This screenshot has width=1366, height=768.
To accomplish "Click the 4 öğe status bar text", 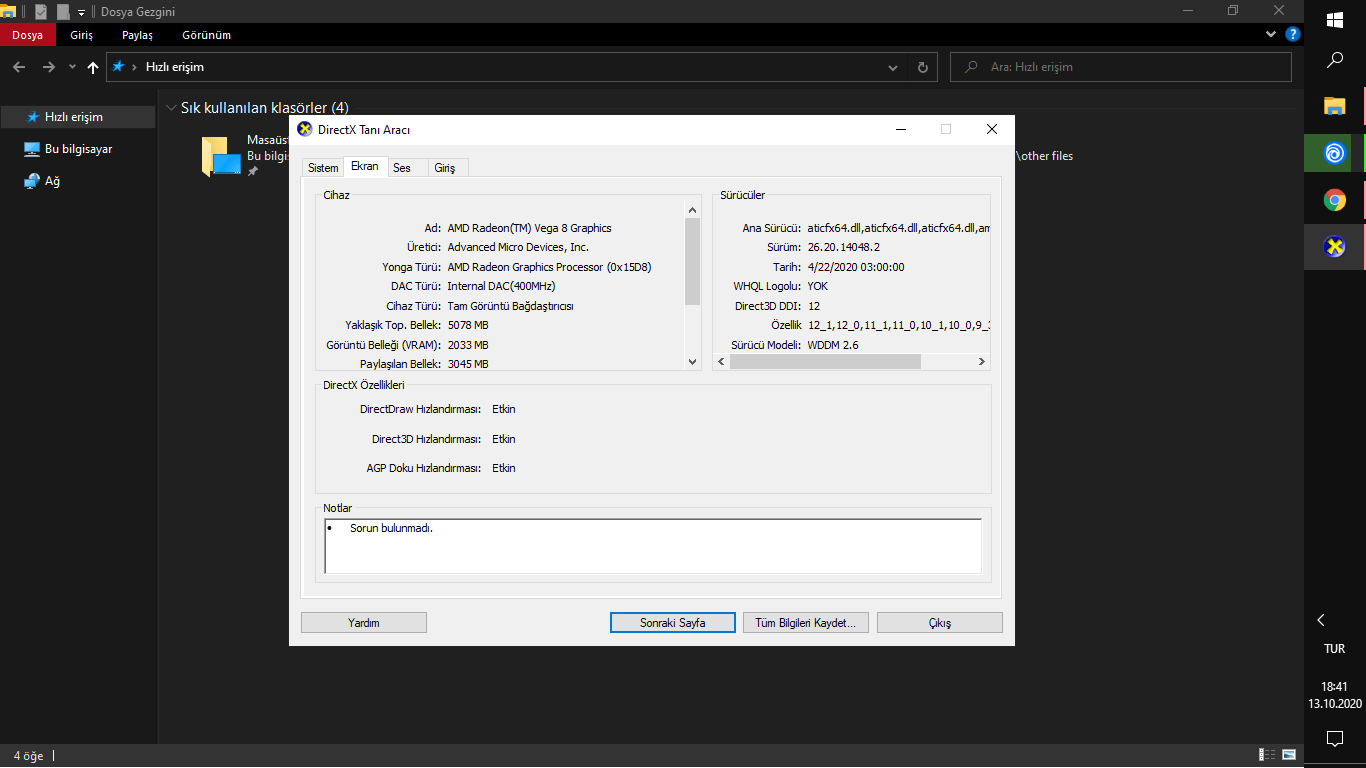I will (28, 755).
